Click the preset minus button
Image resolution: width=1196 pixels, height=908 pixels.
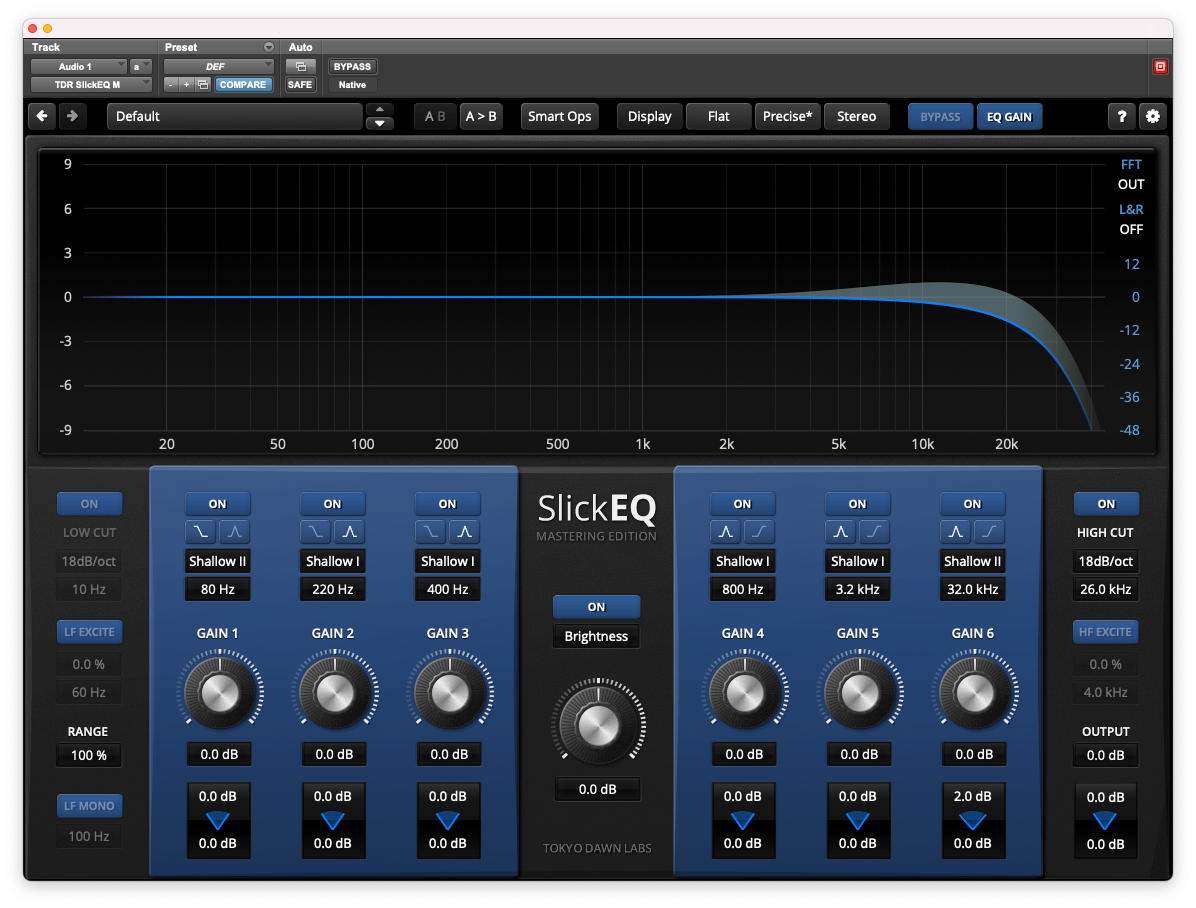pos(171,85)
